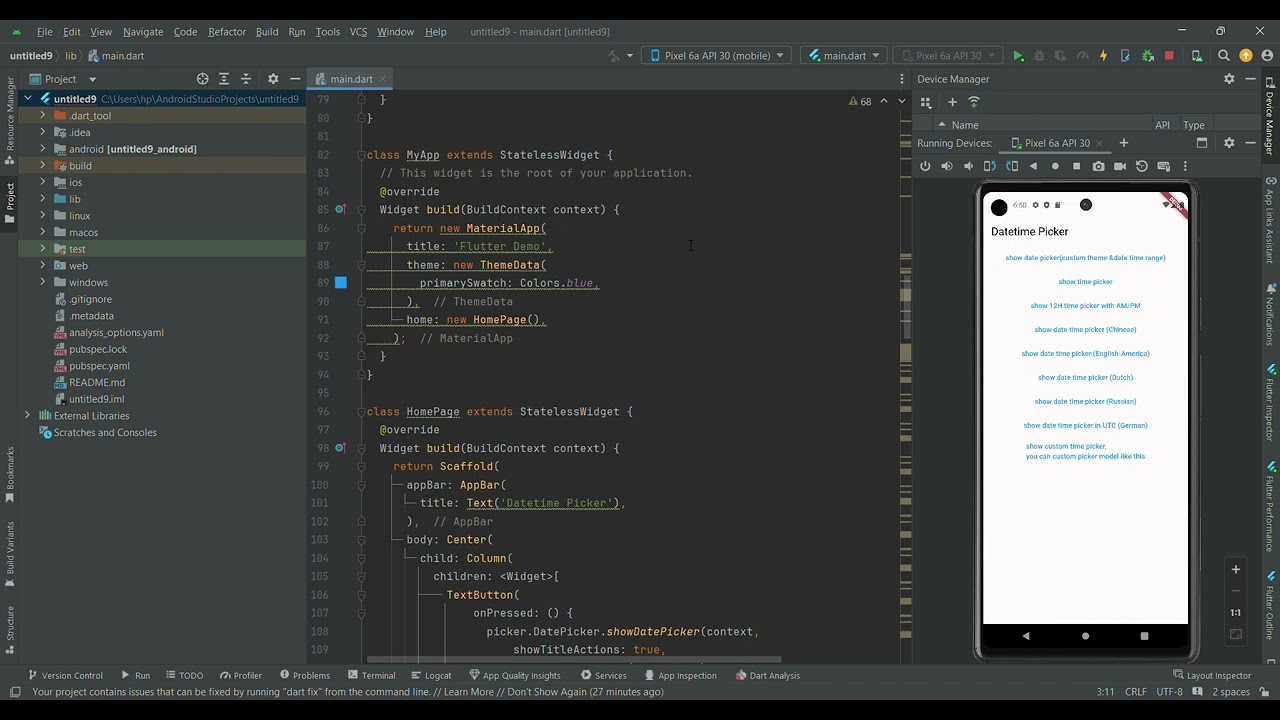Screen dimensions: 1280x720
Task: Toggle the Resource Manager side panel
Action: tap(10, 120)
